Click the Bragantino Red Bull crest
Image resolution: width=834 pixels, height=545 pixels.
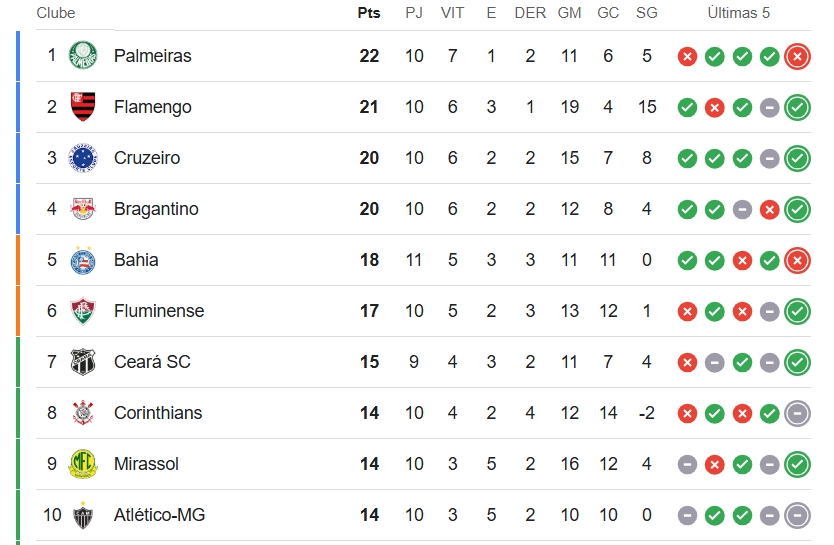pos(83,209)
